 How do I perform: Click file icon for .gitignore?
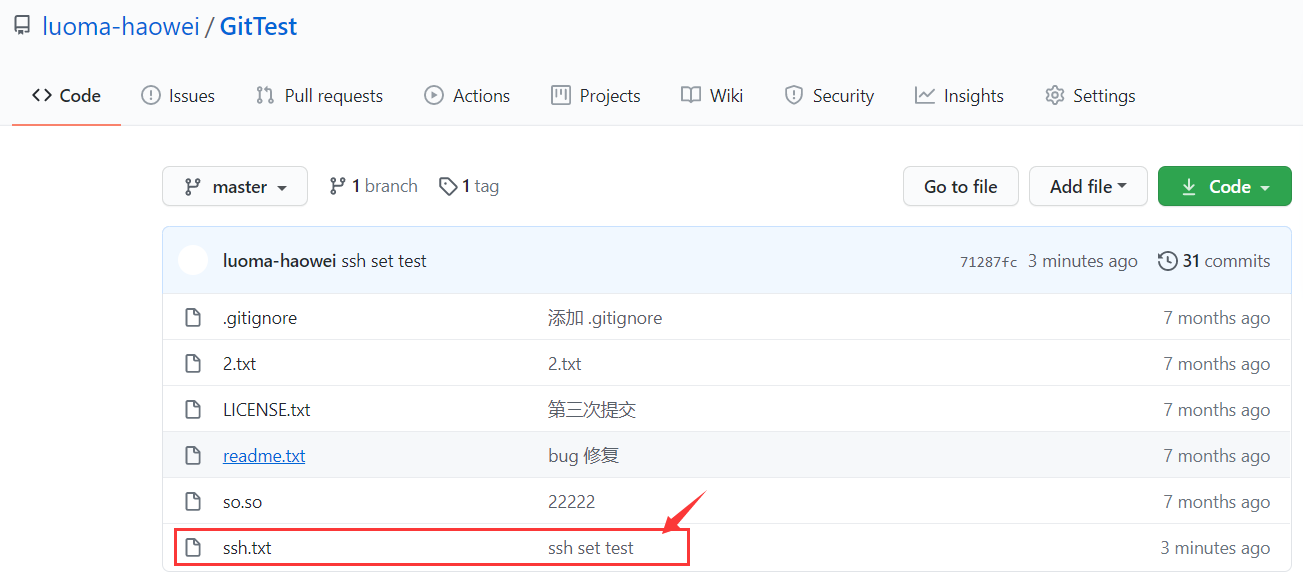(193, 318)
